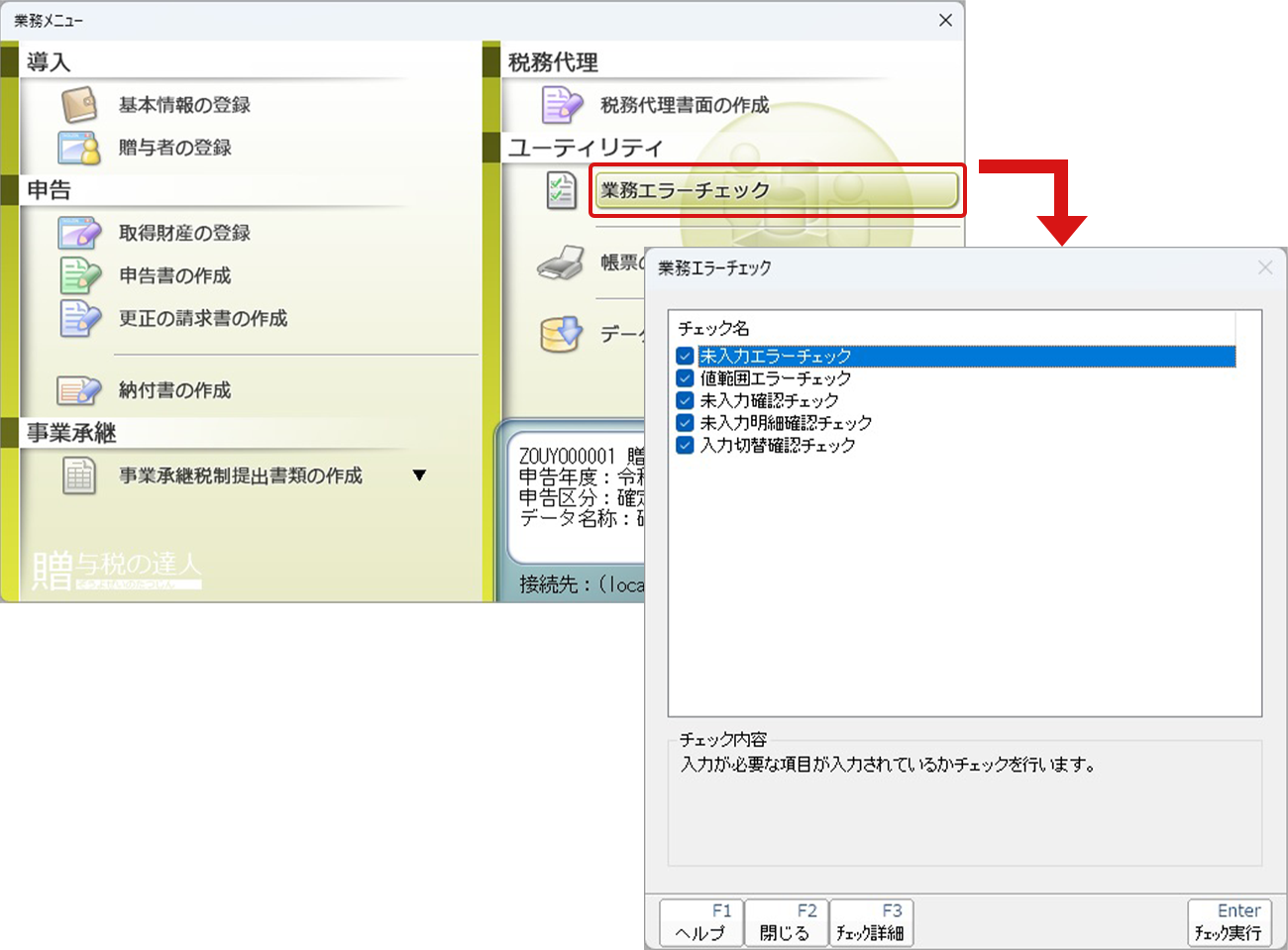
Task: Click the 申告書の作成 green document icon
Action: click(79, 275)
